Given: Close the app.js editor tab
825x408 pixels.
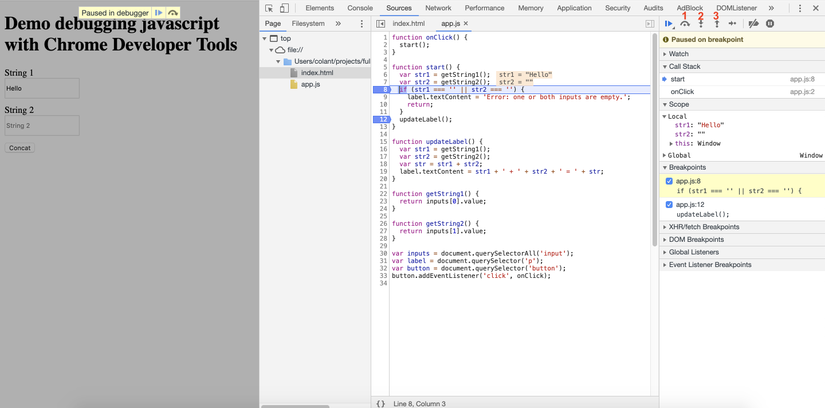Looking at the screenshot, I should 466,23.
